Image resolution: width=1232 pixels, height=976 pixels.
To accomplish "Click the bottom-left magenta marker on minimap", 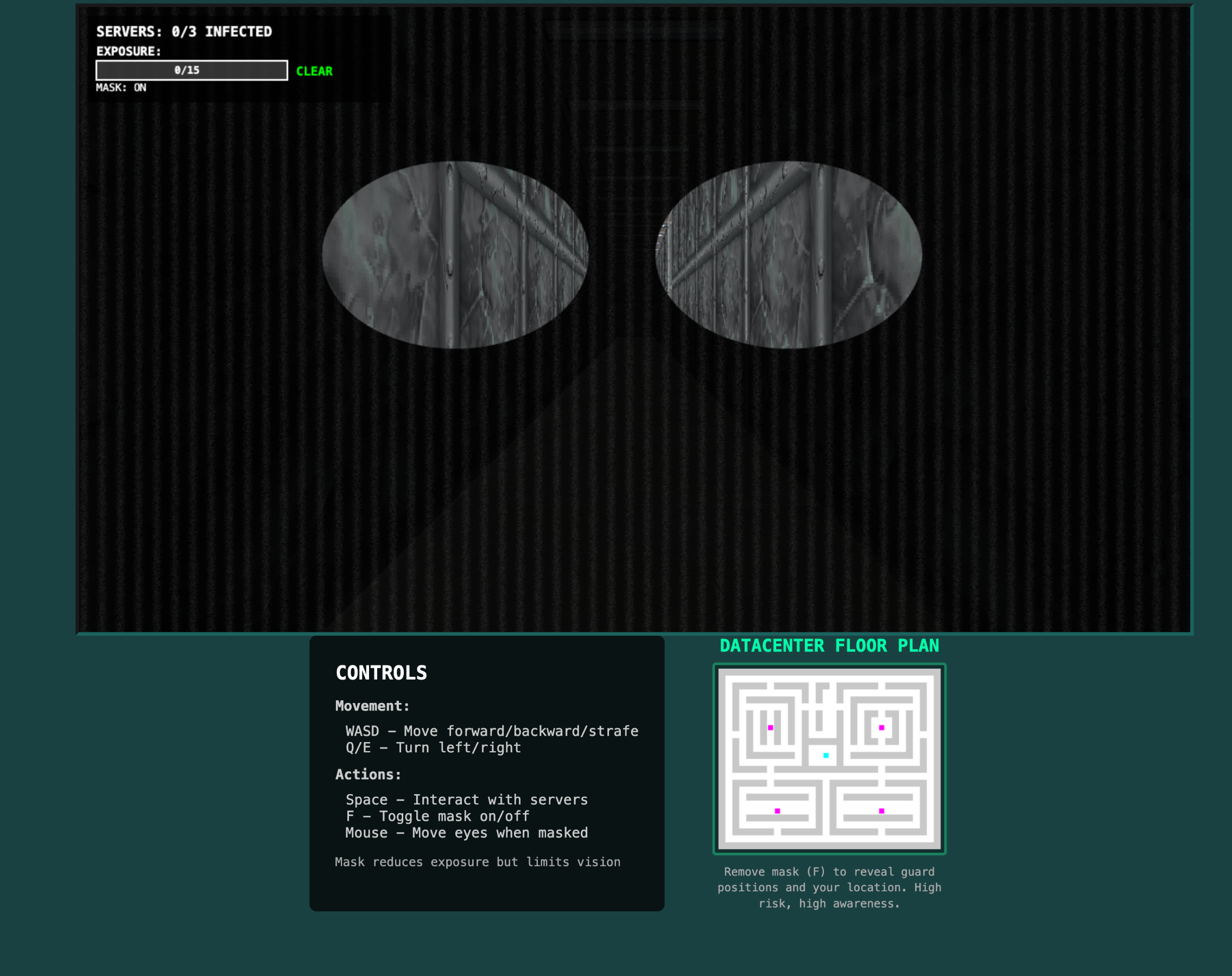I will (x=777, y=811).
